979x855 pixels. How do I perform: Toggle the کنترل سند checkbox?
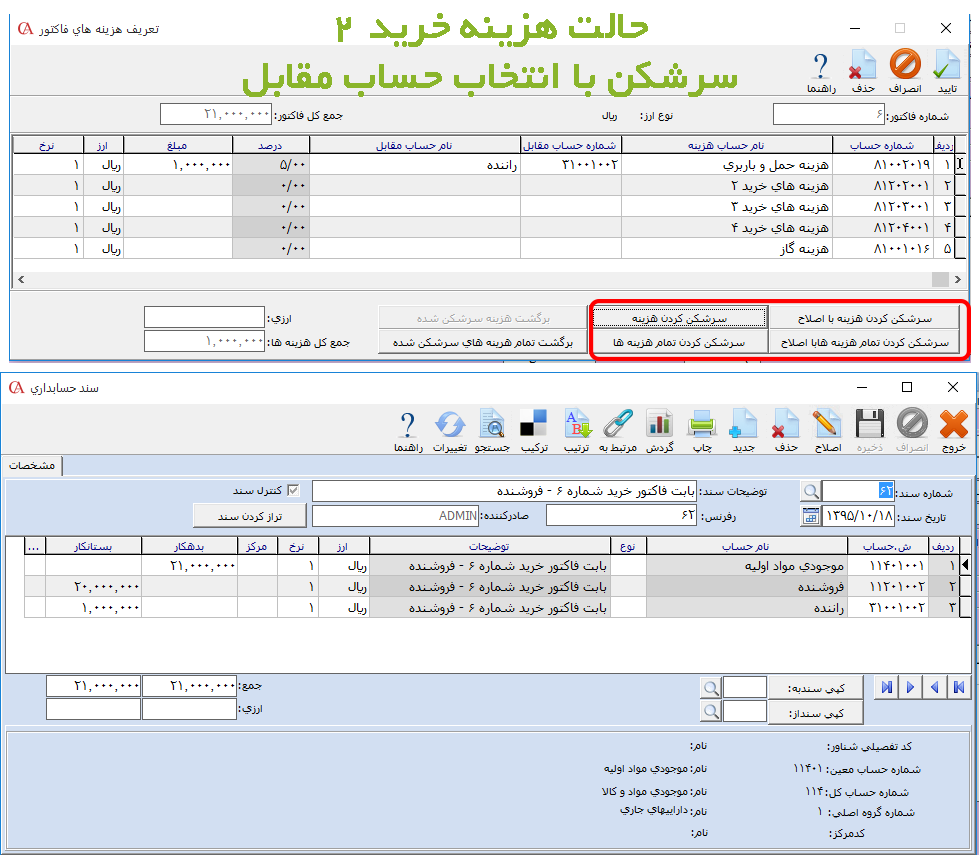click(293, 490)
